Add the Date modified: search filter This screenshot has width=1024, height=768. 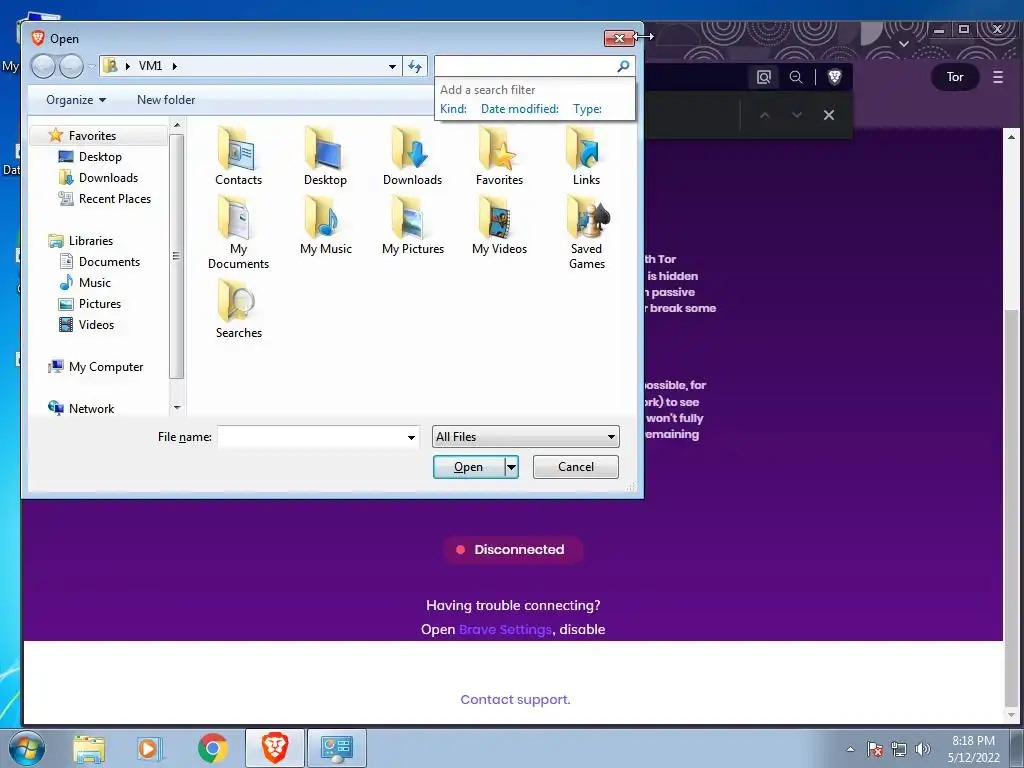coord(520,109)
